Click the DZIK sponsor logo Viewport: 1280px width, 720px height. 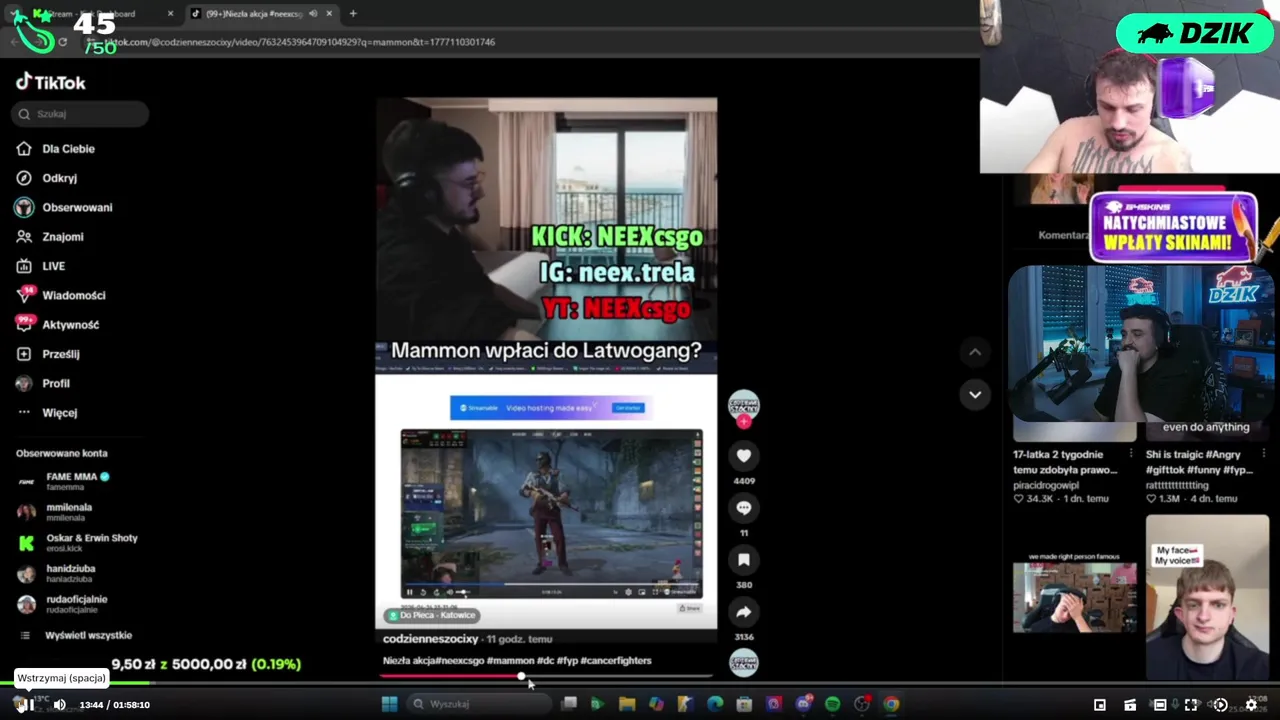click(1195, 33)
